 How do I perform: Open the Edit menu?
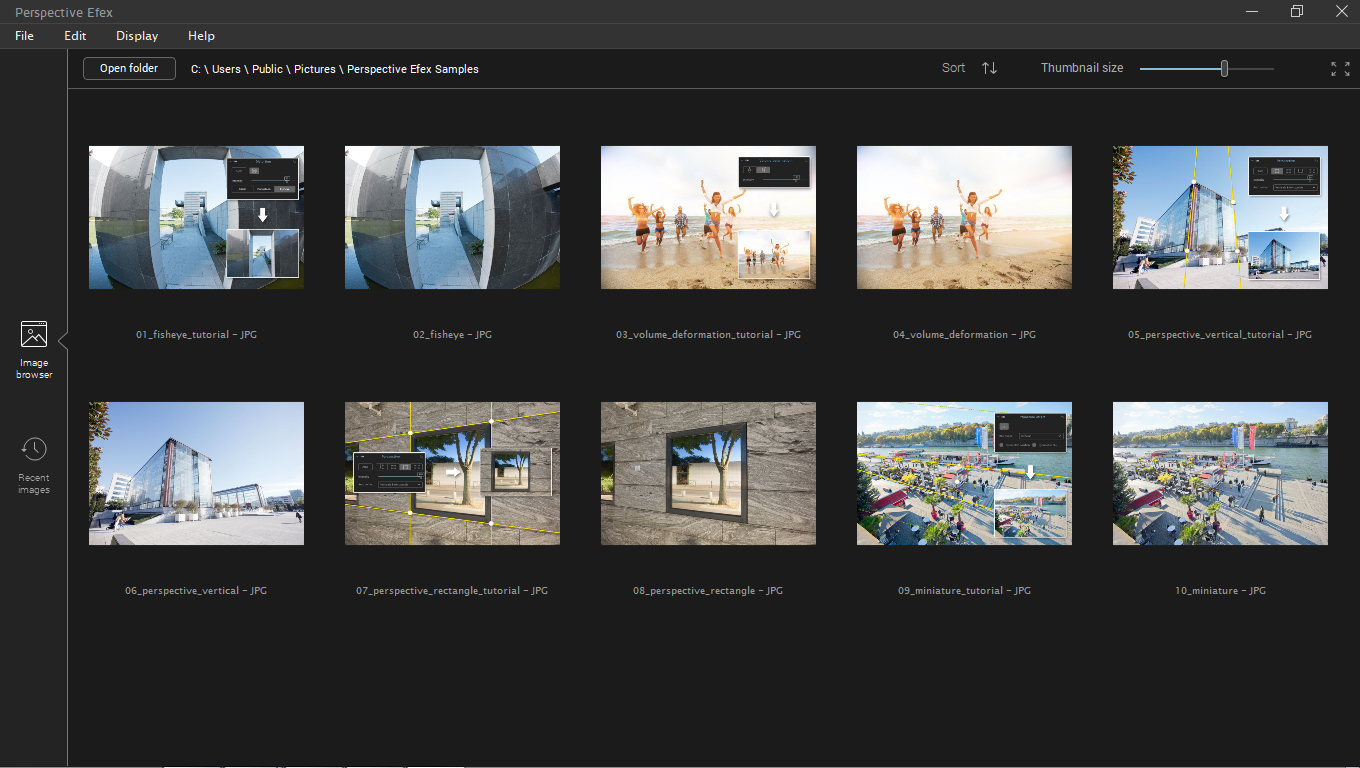[75, 36]
